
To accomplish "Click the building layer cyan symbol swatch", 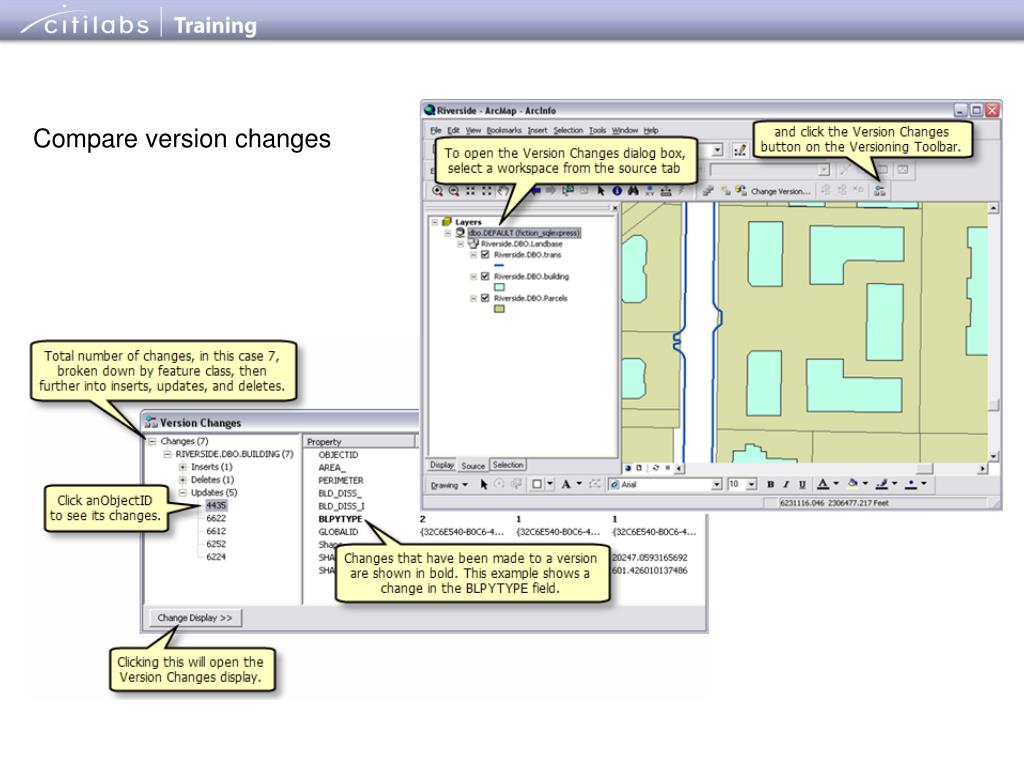I will [500, 287].
